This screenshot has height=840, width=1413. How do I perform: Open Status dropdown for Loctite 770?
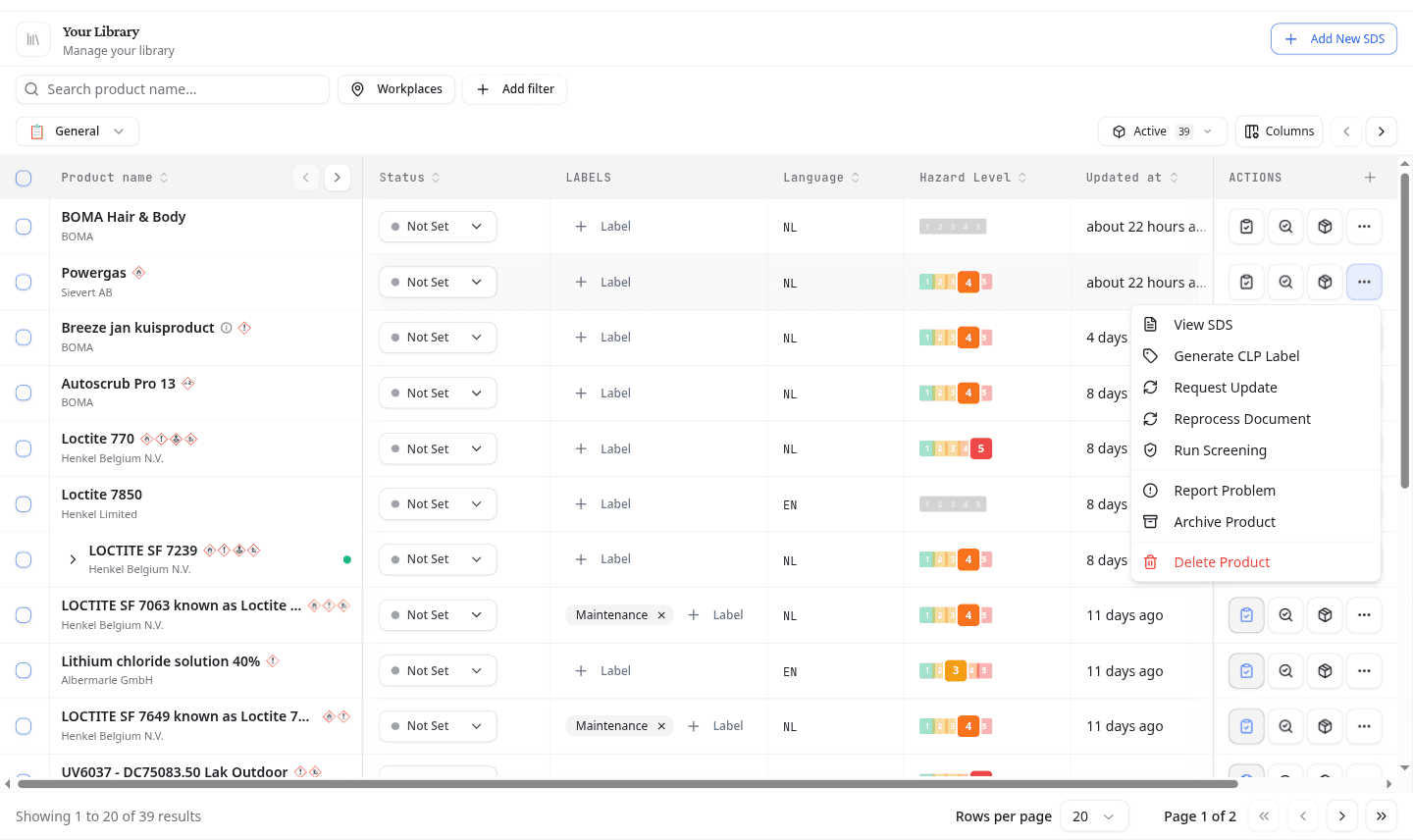[x=438, y=448]
